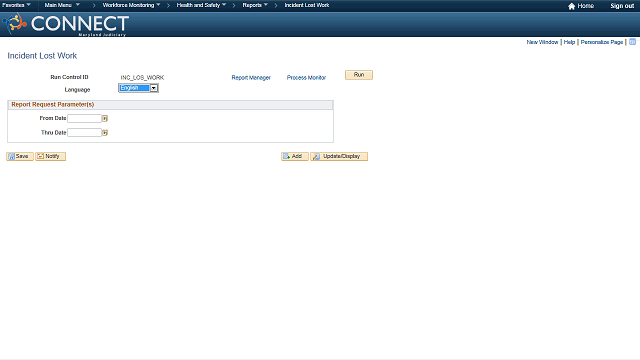Open the From Date calendar picker
Image resolution: width=640 pixels, height=360 pixels.
105,118
